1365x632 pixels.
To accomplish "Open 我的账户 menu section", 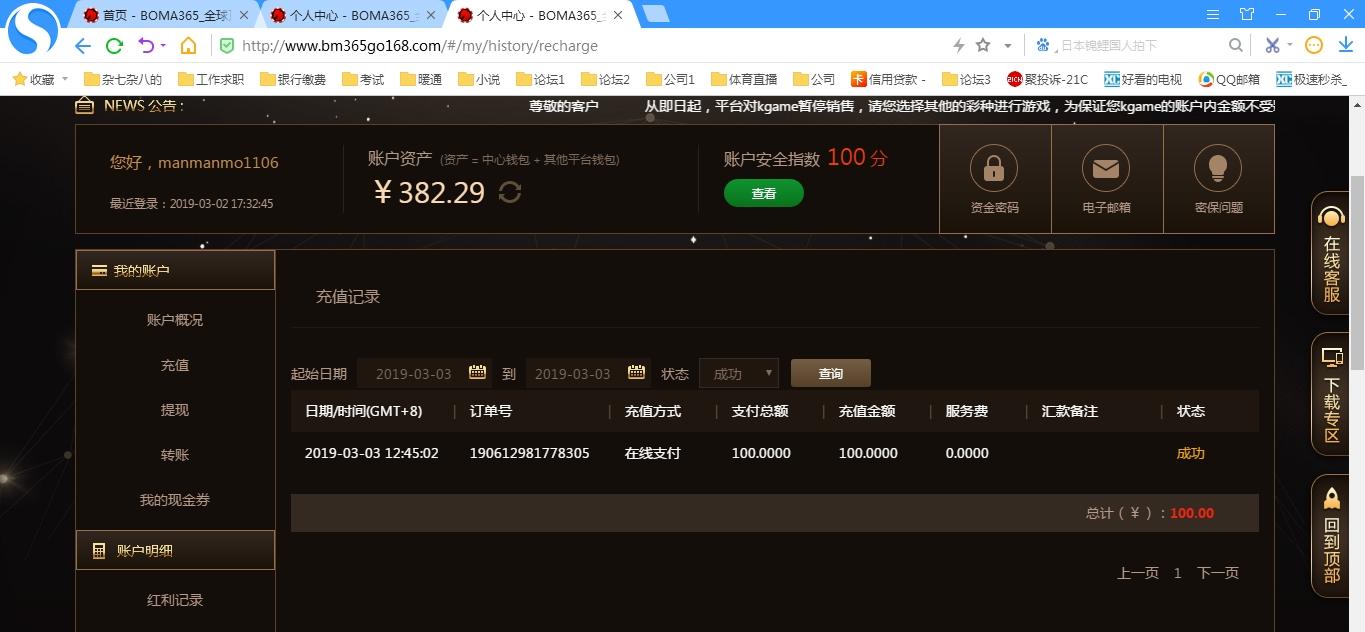I will [x=175, y=270].
